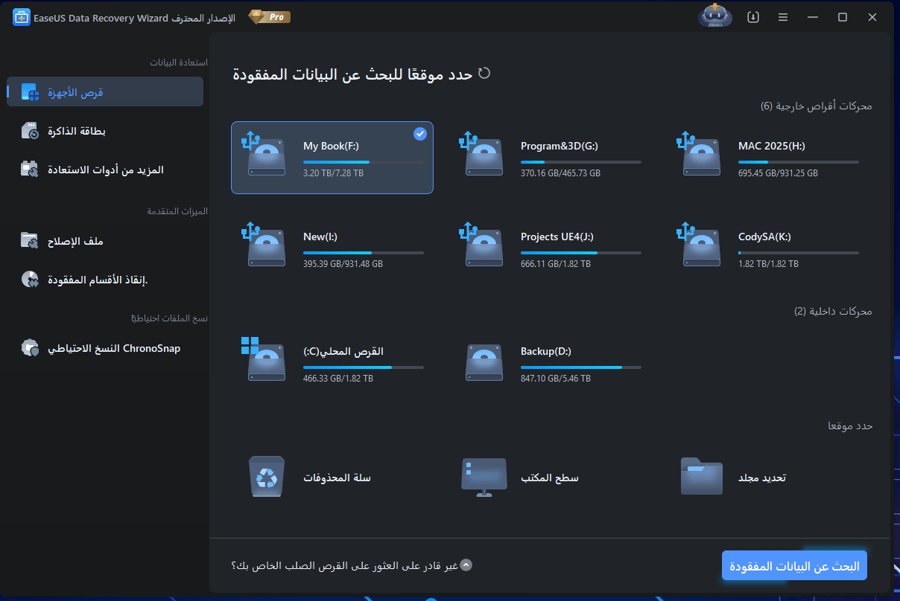Click the القرص المحلي (C:) drive name
The image size is (900, 601).
[343, 351]
